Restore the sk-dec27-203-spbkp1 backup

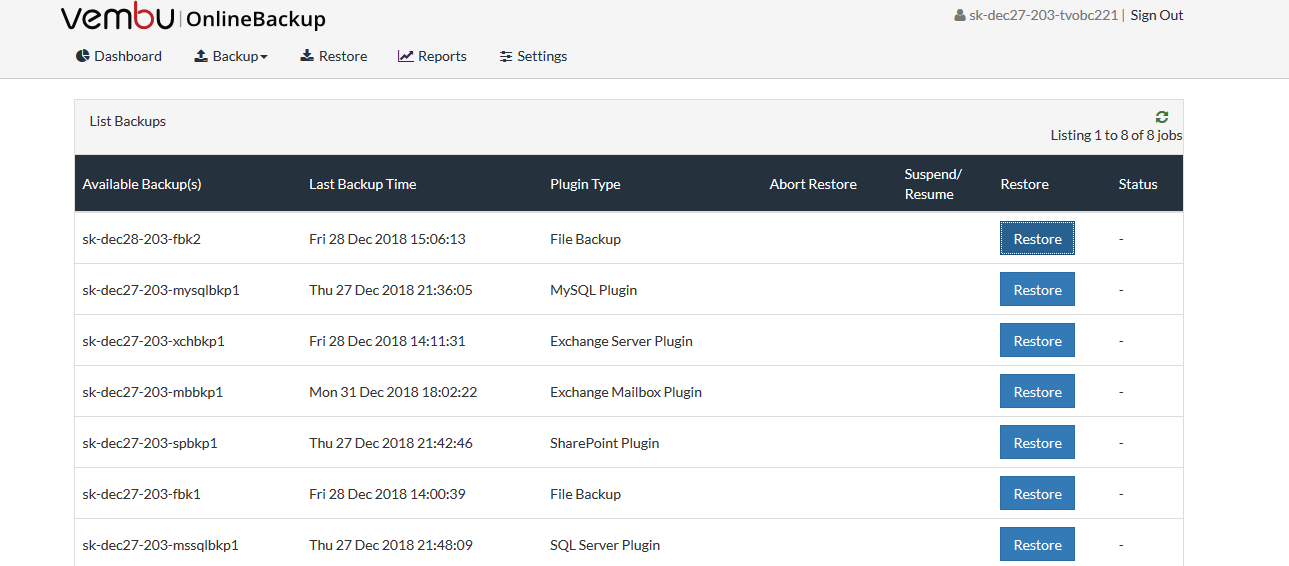click(1037, 443)
